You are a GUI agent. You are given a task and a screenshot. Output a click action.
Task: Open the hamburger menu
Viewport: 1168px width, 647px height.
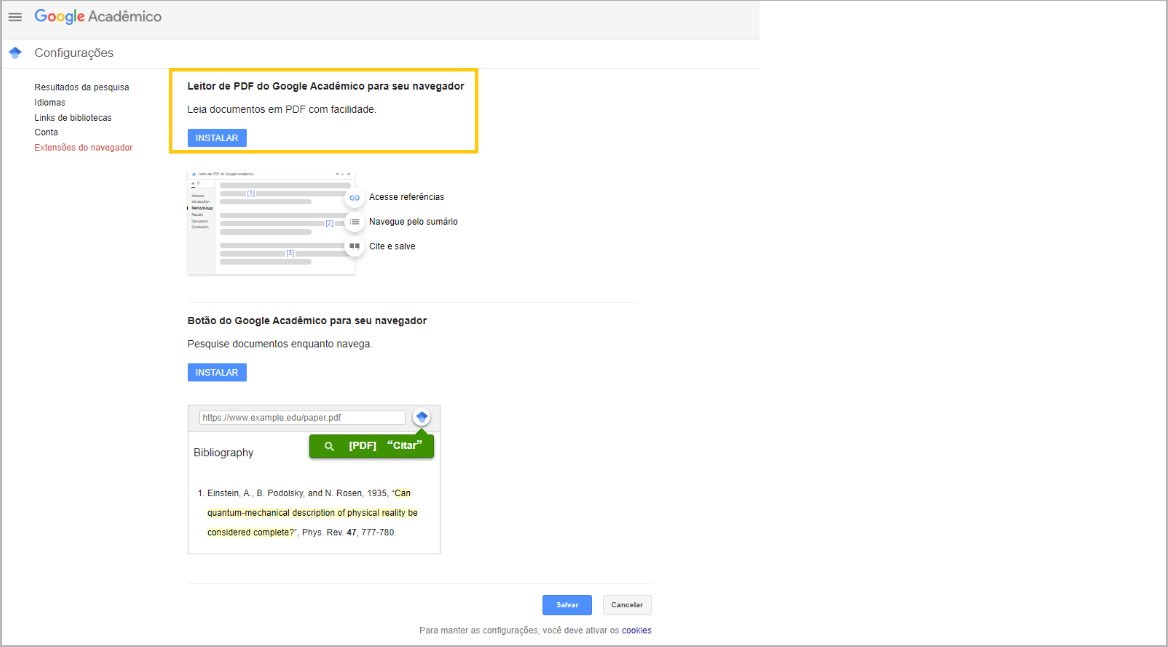click(x=15, y=16)
